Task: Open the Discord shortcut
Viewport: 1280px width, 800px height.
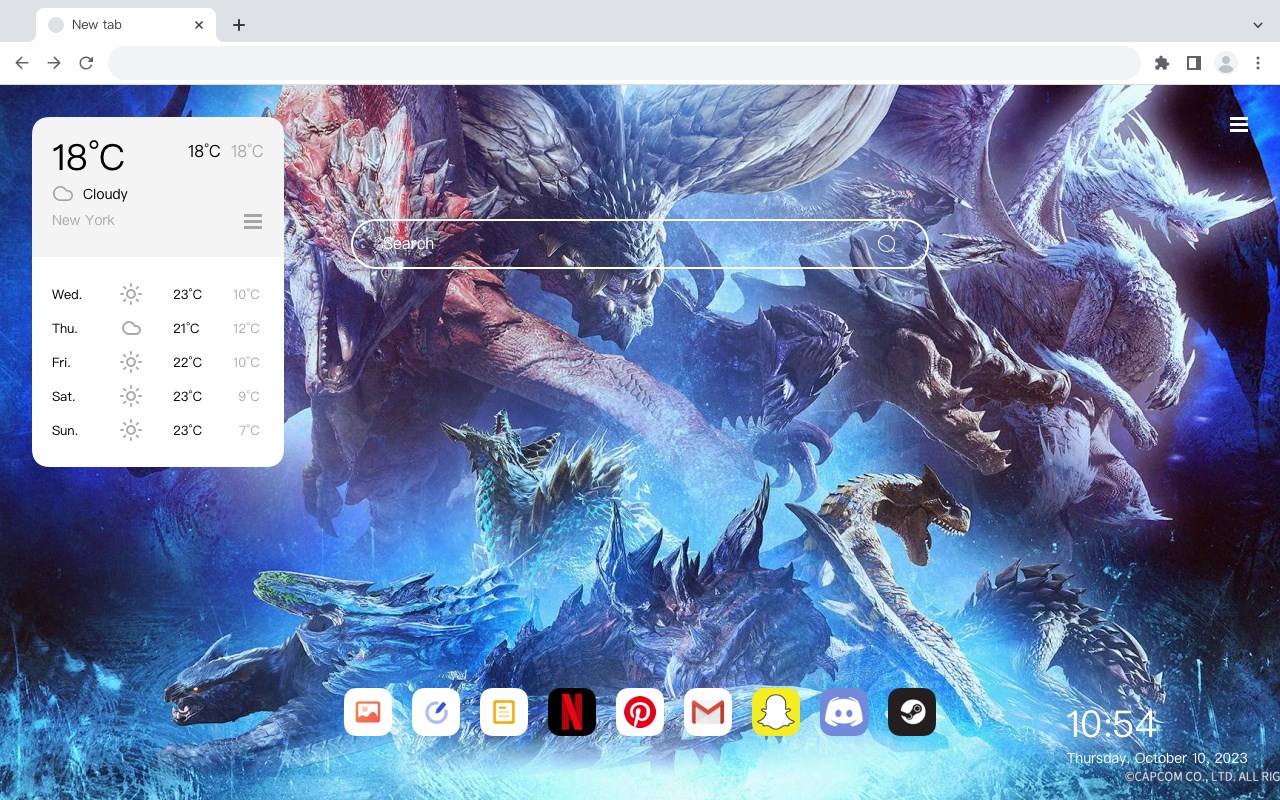Action: [844, 712]
